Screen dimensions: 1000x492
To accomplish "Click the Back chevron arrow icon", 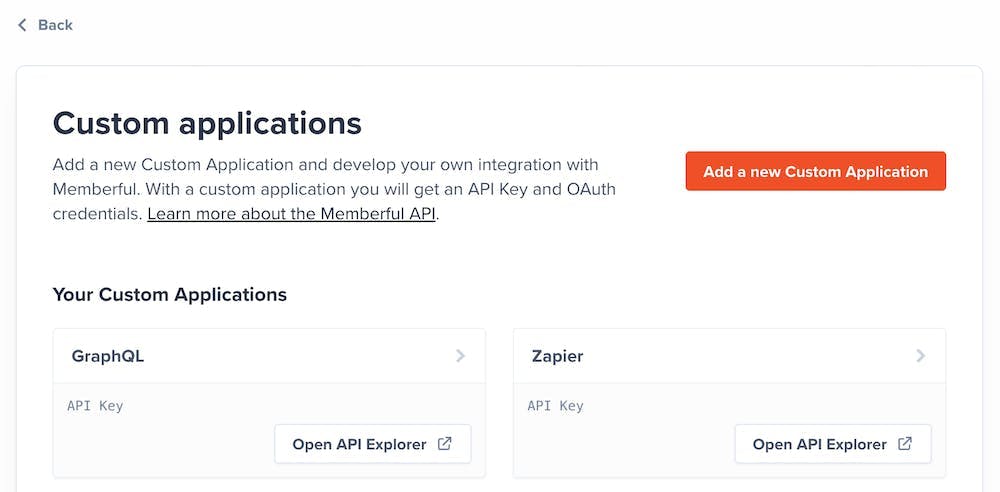I will [22, 25].
